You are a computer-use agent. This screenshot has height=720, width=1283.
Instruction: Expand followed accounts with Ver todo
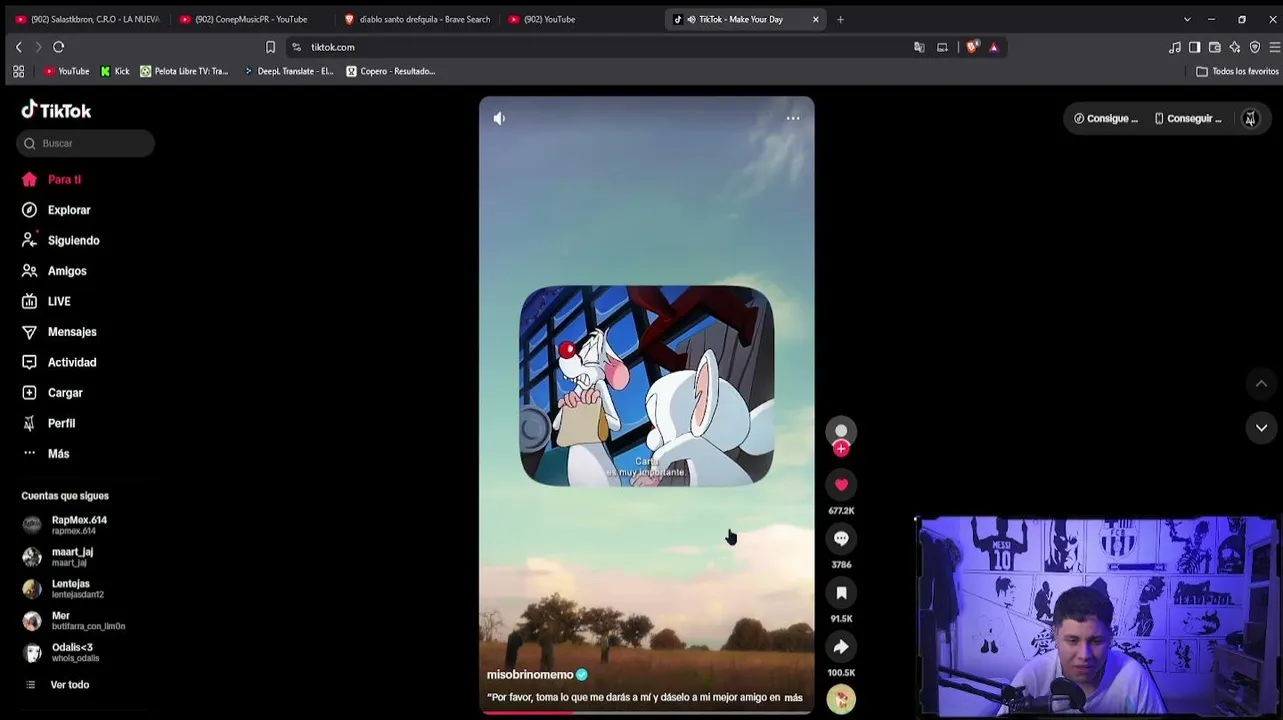pyautogui.click(x=56, y=685)
